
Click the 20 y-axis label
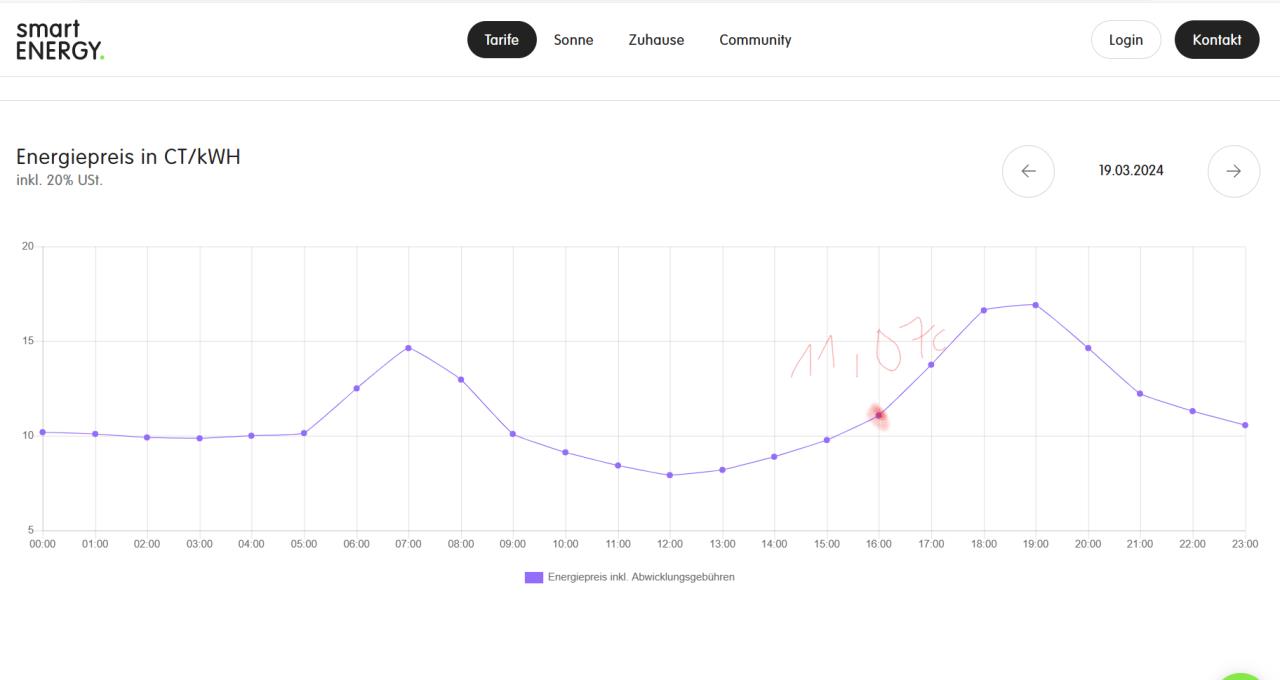[x=28, y=246]
